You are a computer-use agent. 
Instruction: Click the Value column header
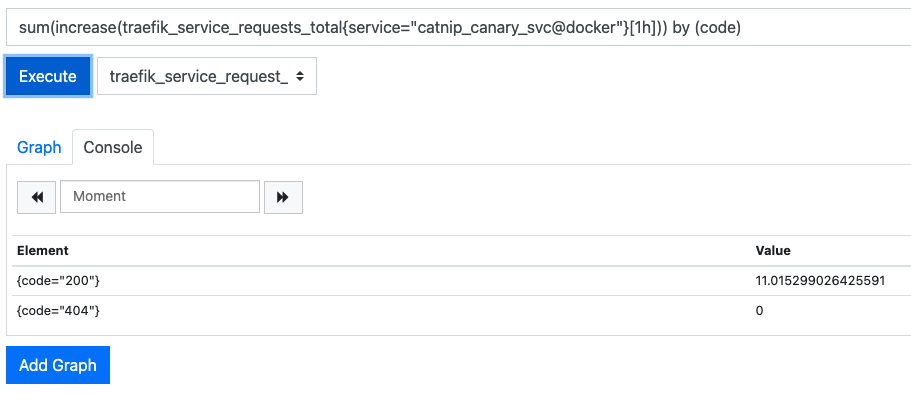coord(773,251)
